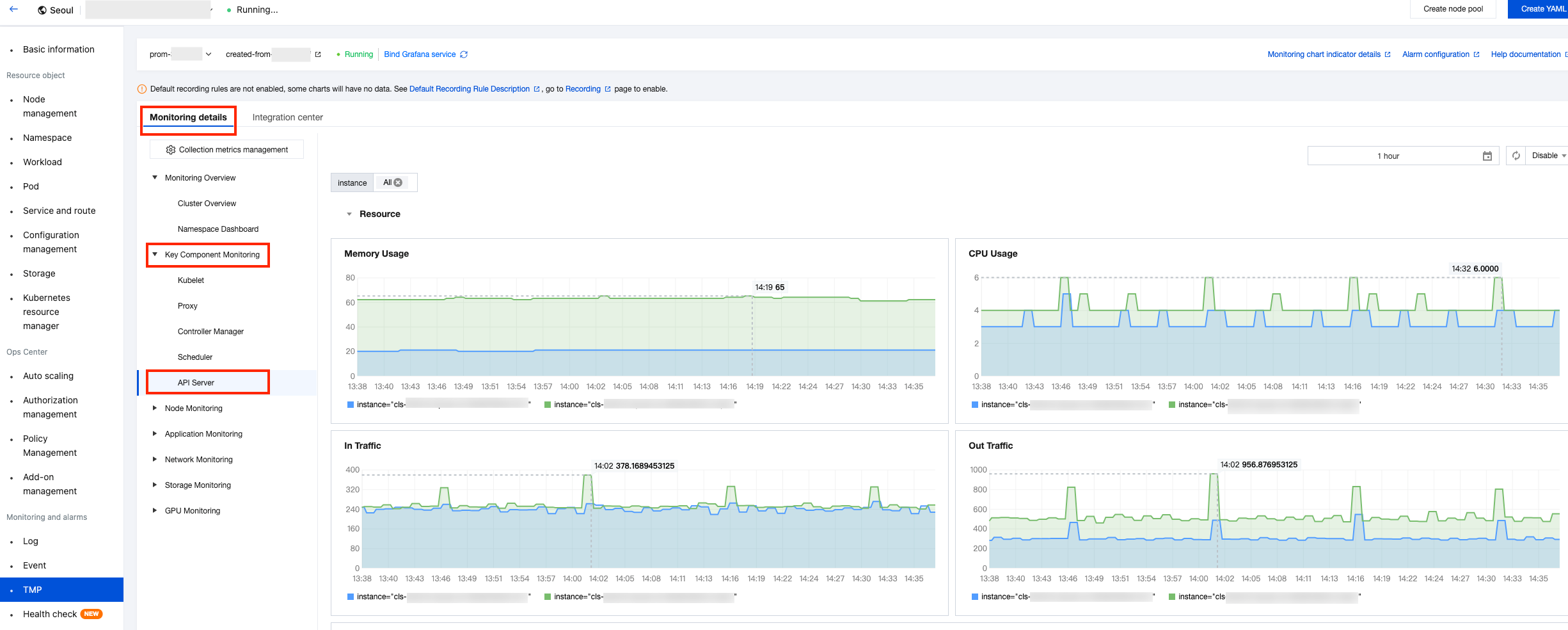This screenshot has height=630, width=1568.
Task: Click the calendar icon in time range box
Action: coord(1487,156)
